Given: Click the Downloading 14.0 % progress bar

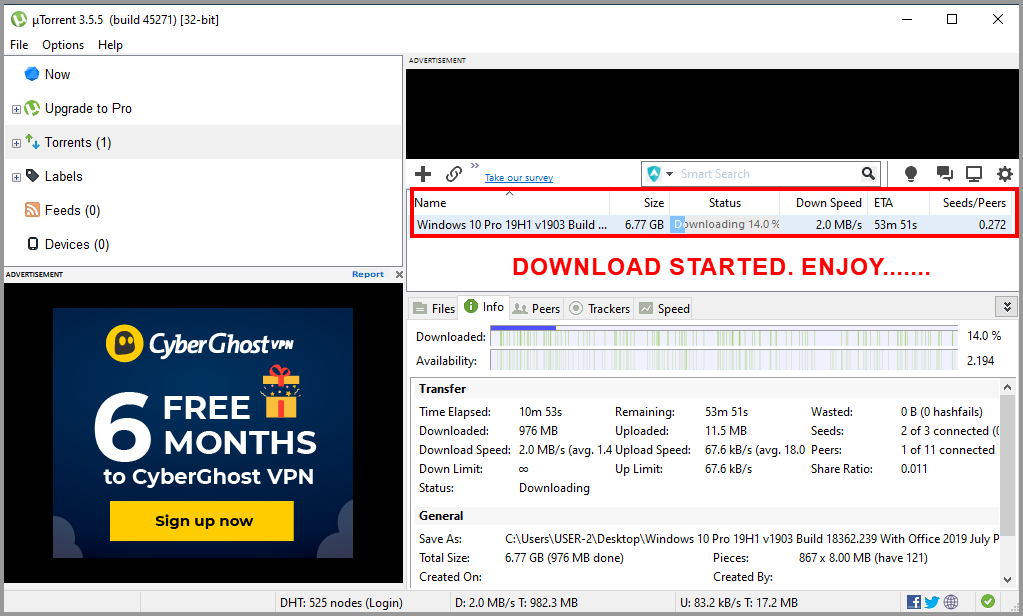Looking at the screenshot, I should pos(725,224).
